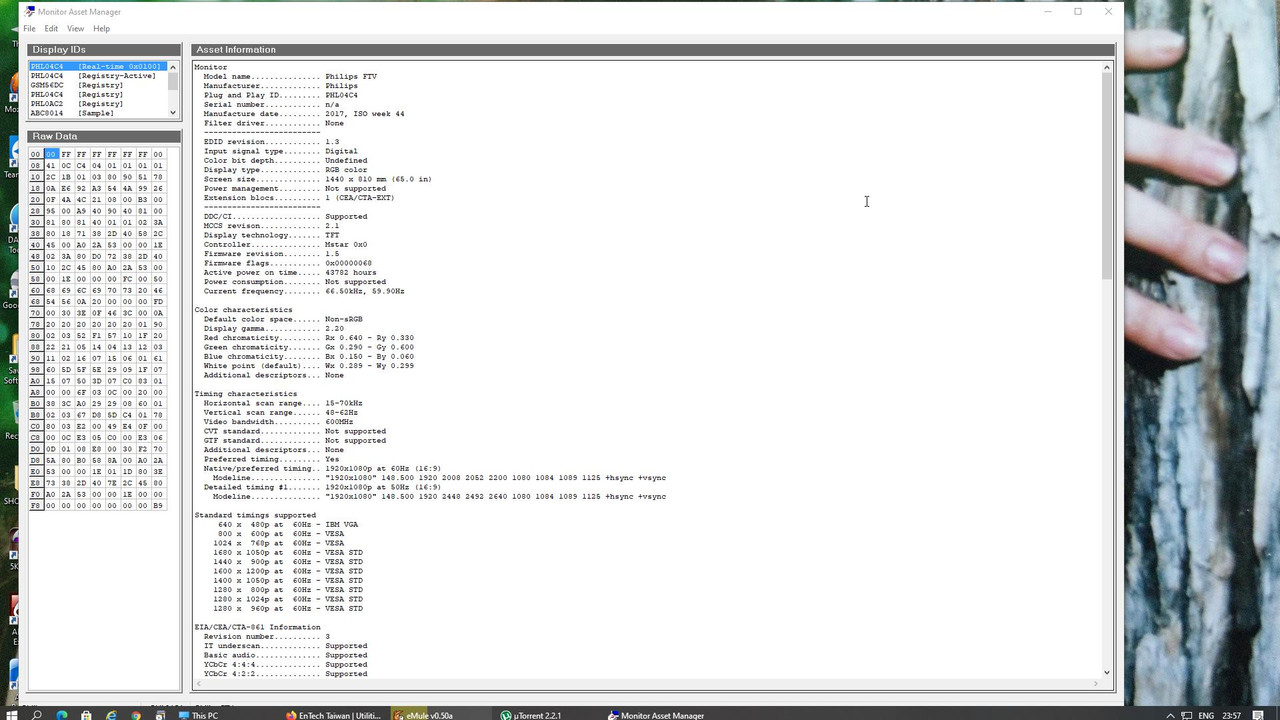Click row offset 80 header in Raw Data
The width and height of the screenshot is (1280, 720).
pyautogui.click(x=36, y=335)
